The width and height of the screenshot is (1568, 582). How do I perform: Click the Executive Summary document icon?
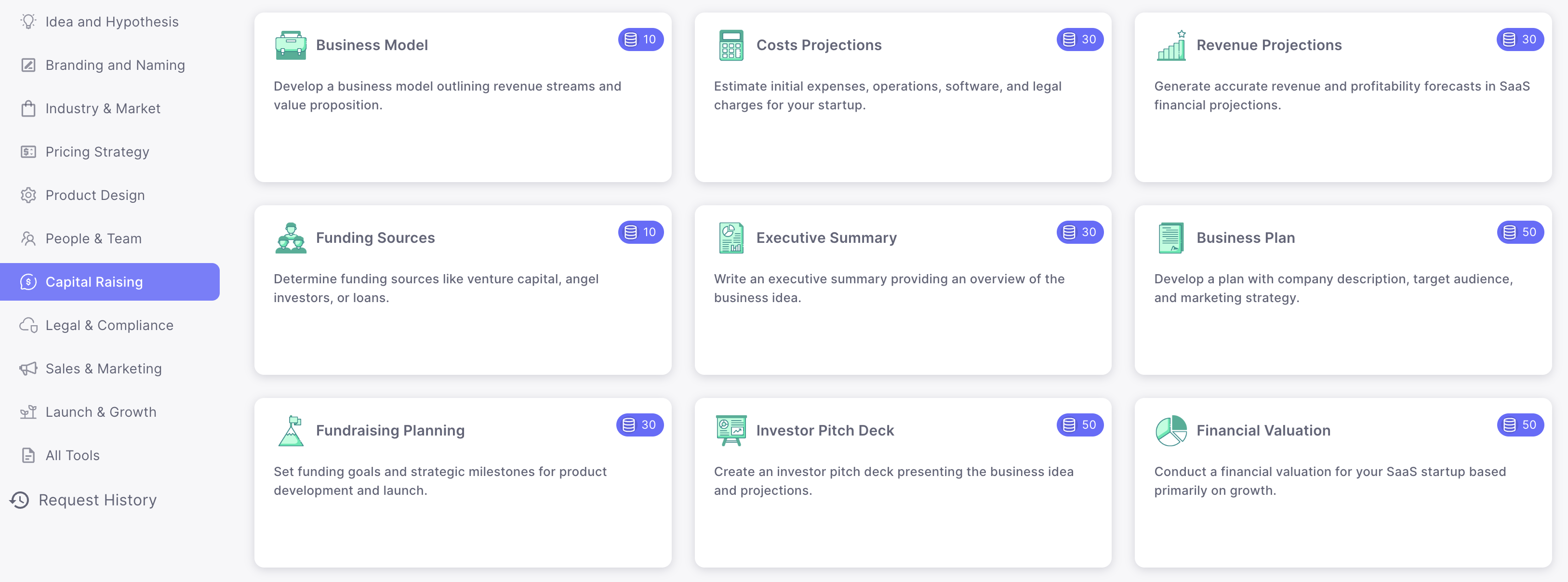[731, 238]
